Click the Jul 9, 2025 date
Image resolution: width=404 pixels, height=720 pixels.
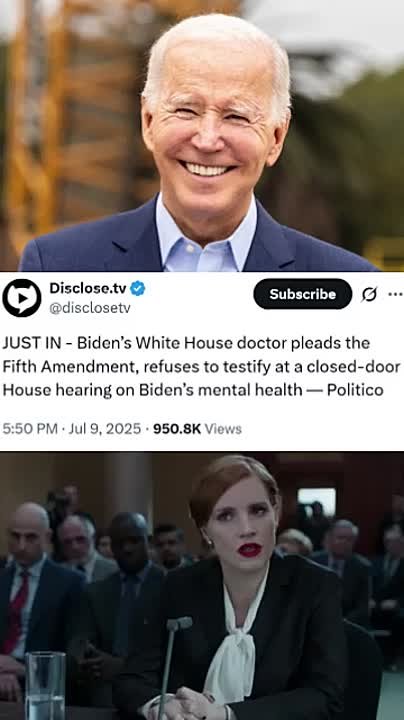point(105,429)
